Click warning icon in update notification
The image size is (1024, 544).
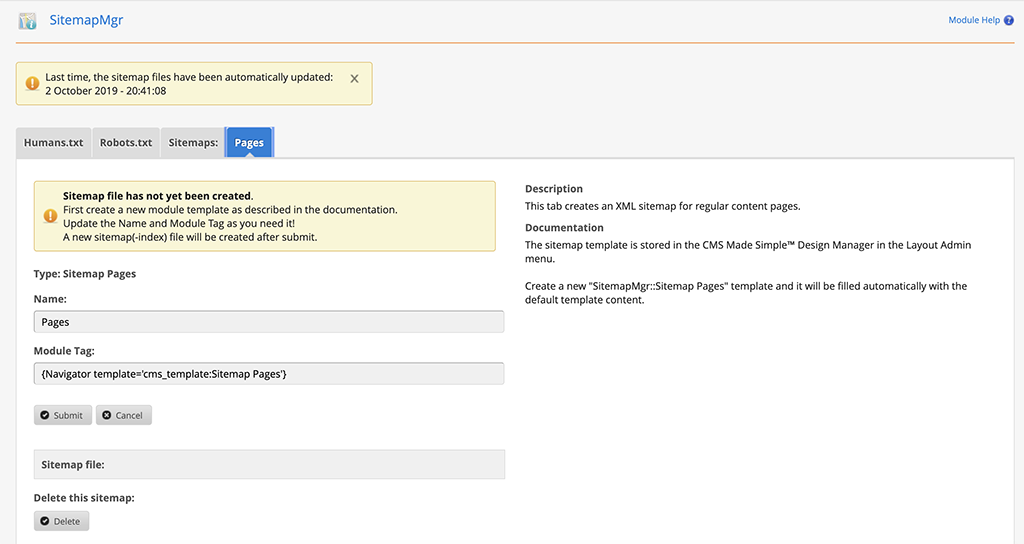point(32,84)
